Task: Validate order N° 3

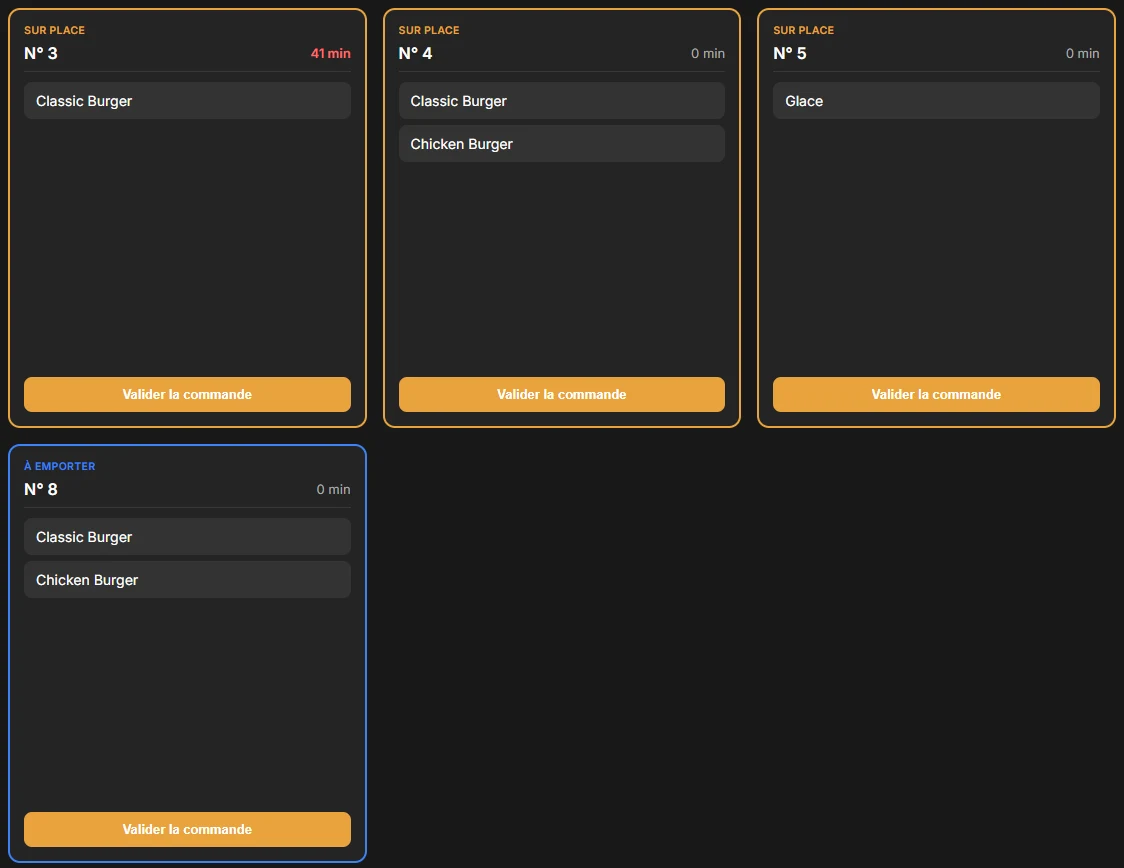Action: [187, 394]
